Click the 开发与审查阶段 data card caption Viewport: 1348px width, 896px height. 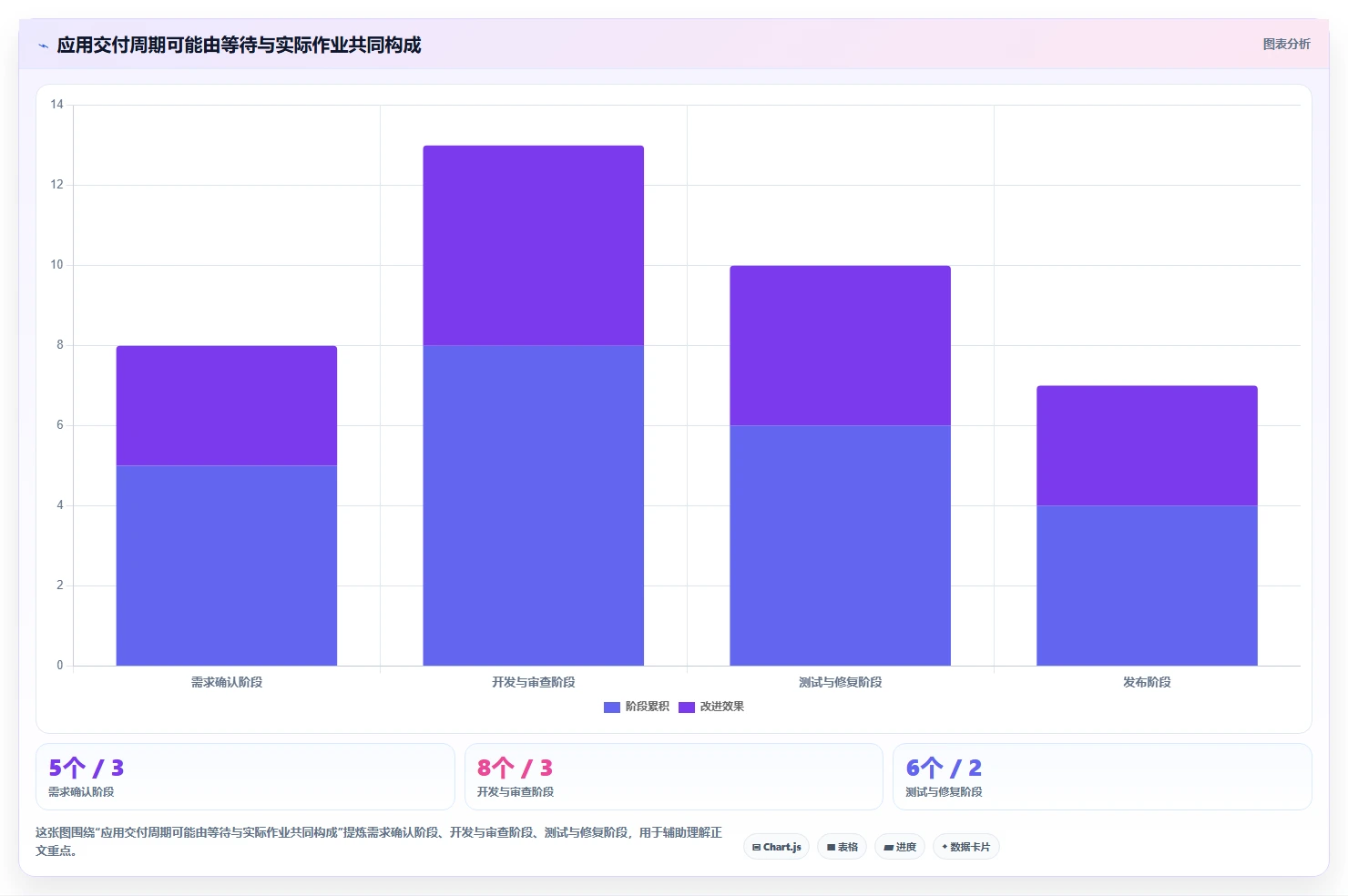tap(516, 792)
